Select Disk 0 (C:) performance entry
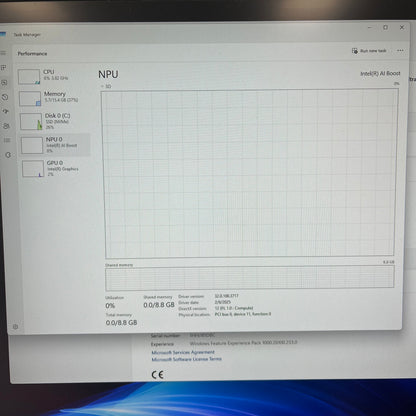The image size is (416, 416). pos(54,121)
